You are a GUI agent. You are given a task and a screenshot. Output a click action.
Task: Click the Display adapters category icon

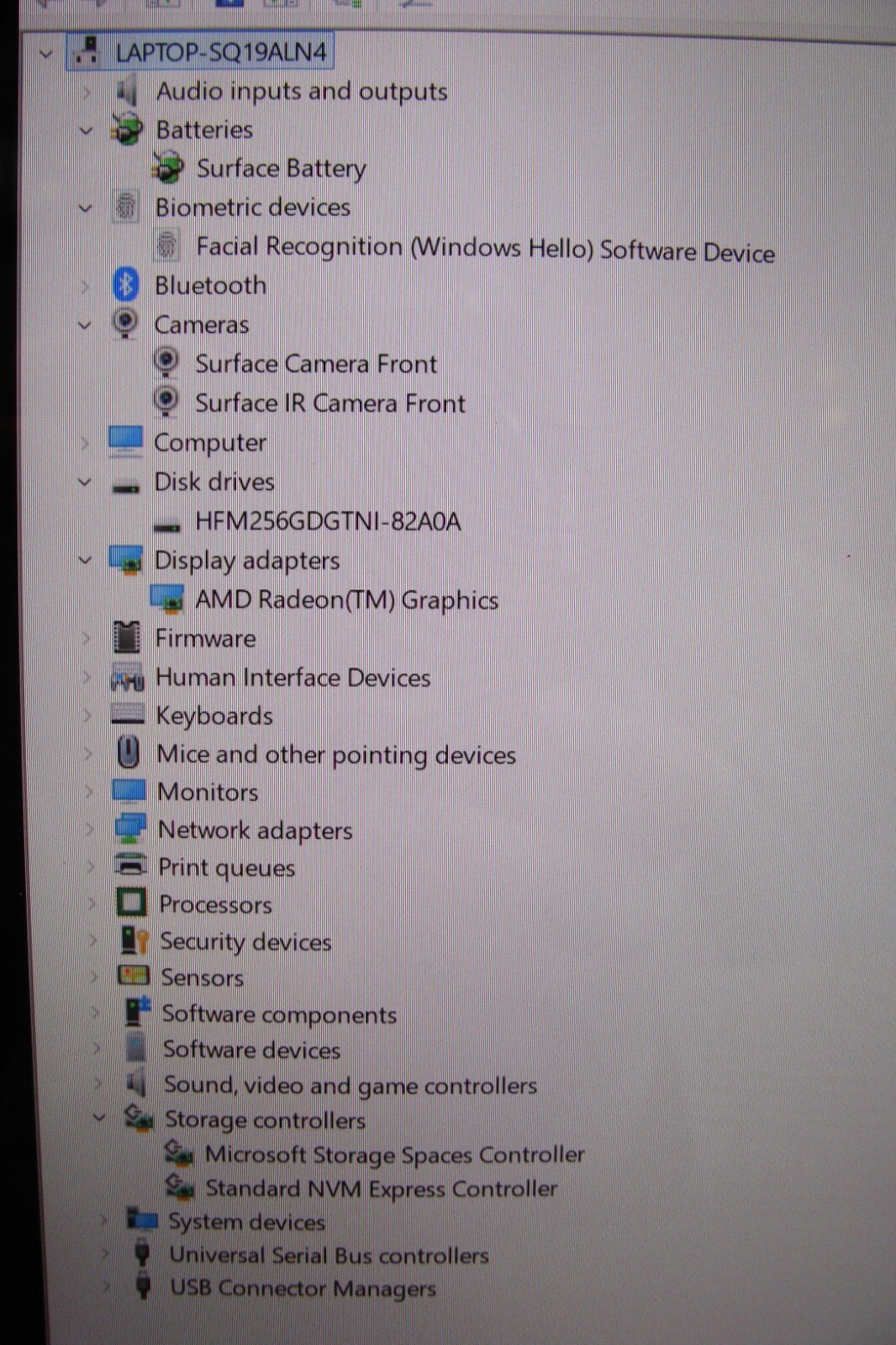(x=126, y=560)
